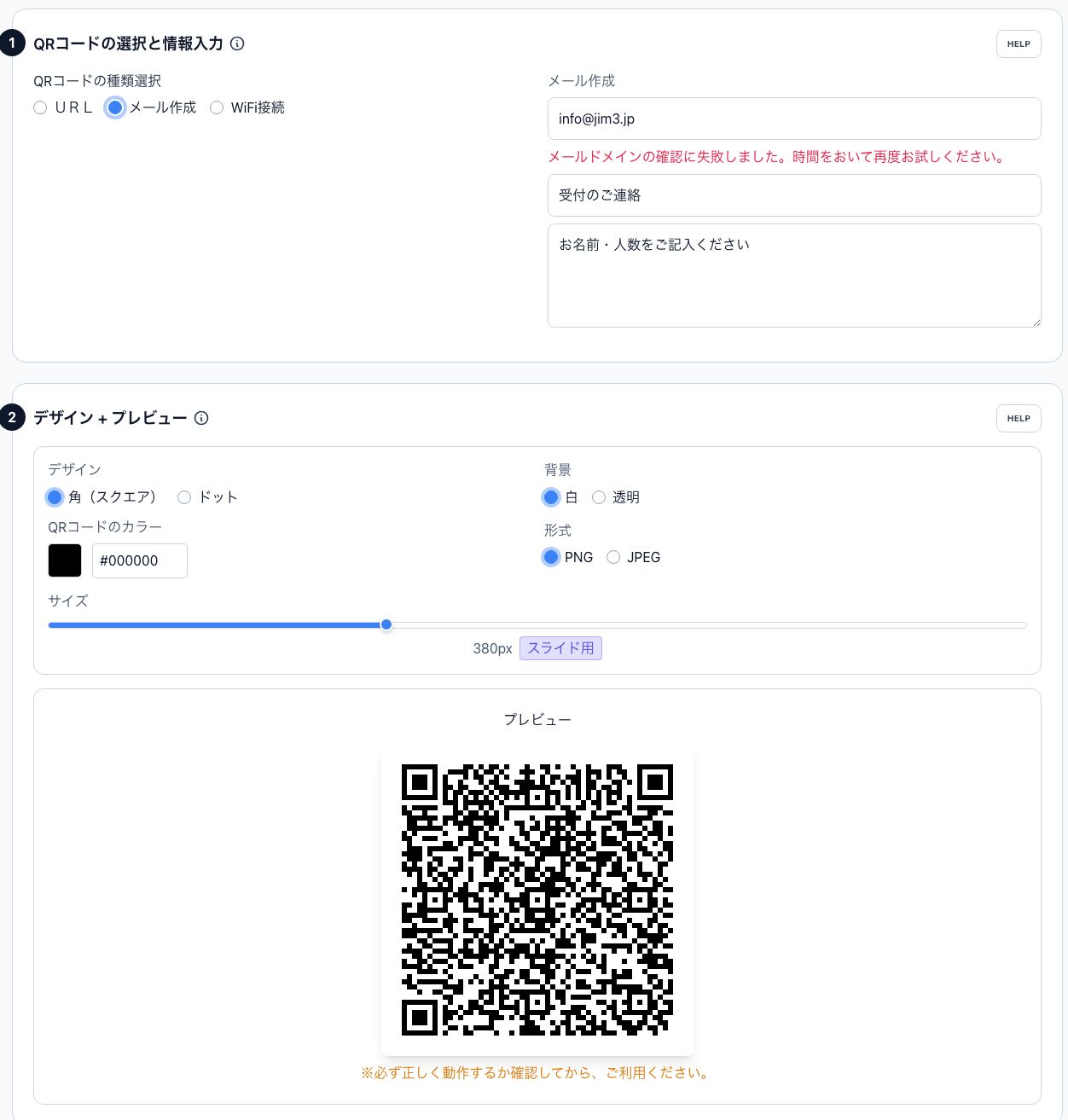The image size is (1068, 1120).
Task: Select the URL QR code type
Action: [40, 107]
